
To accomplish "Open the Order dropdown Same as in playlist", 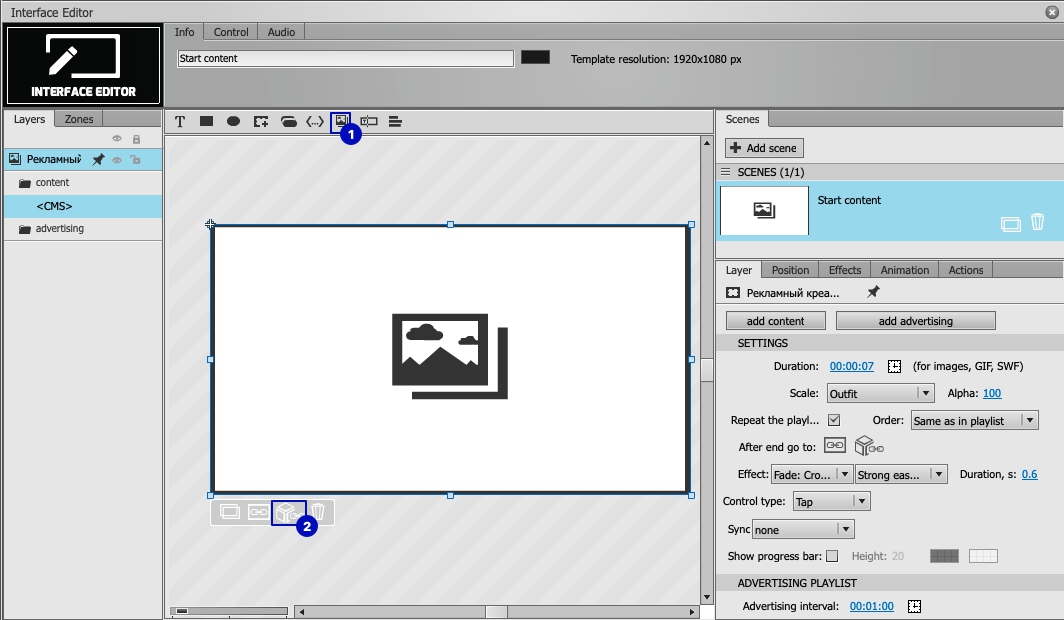I will point(974,421).
